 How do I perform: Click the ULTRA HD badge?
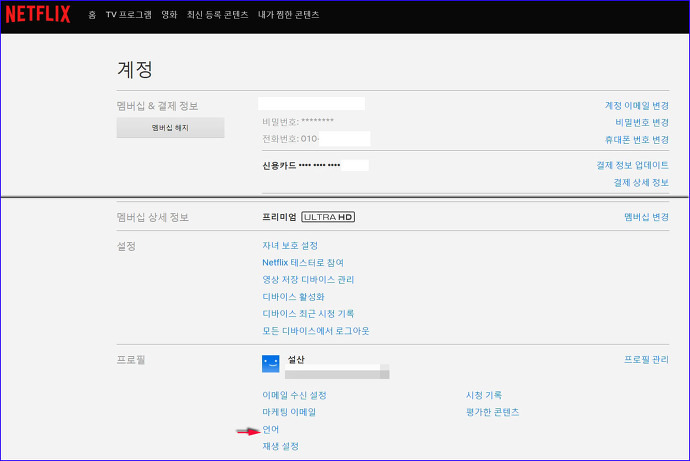tap(328, 217)
